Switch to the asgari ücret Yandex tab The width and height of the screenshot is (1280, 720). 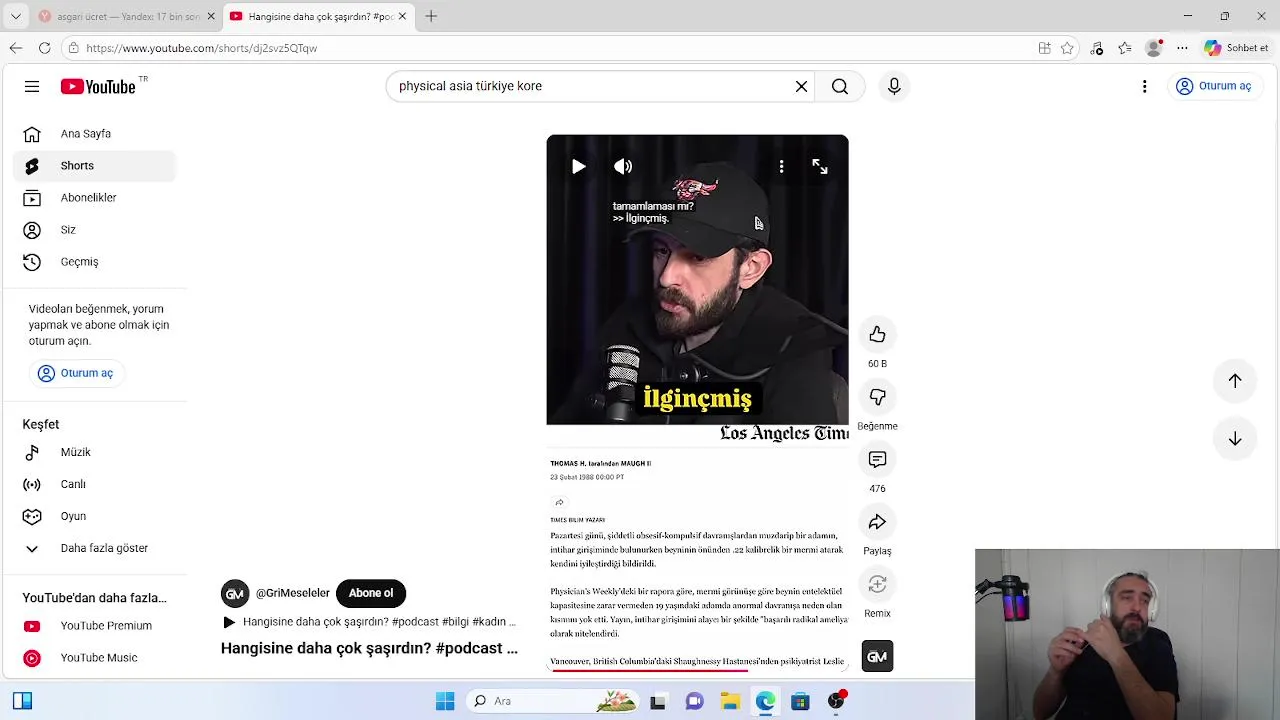pyautogui.click(x=118, y=16)
